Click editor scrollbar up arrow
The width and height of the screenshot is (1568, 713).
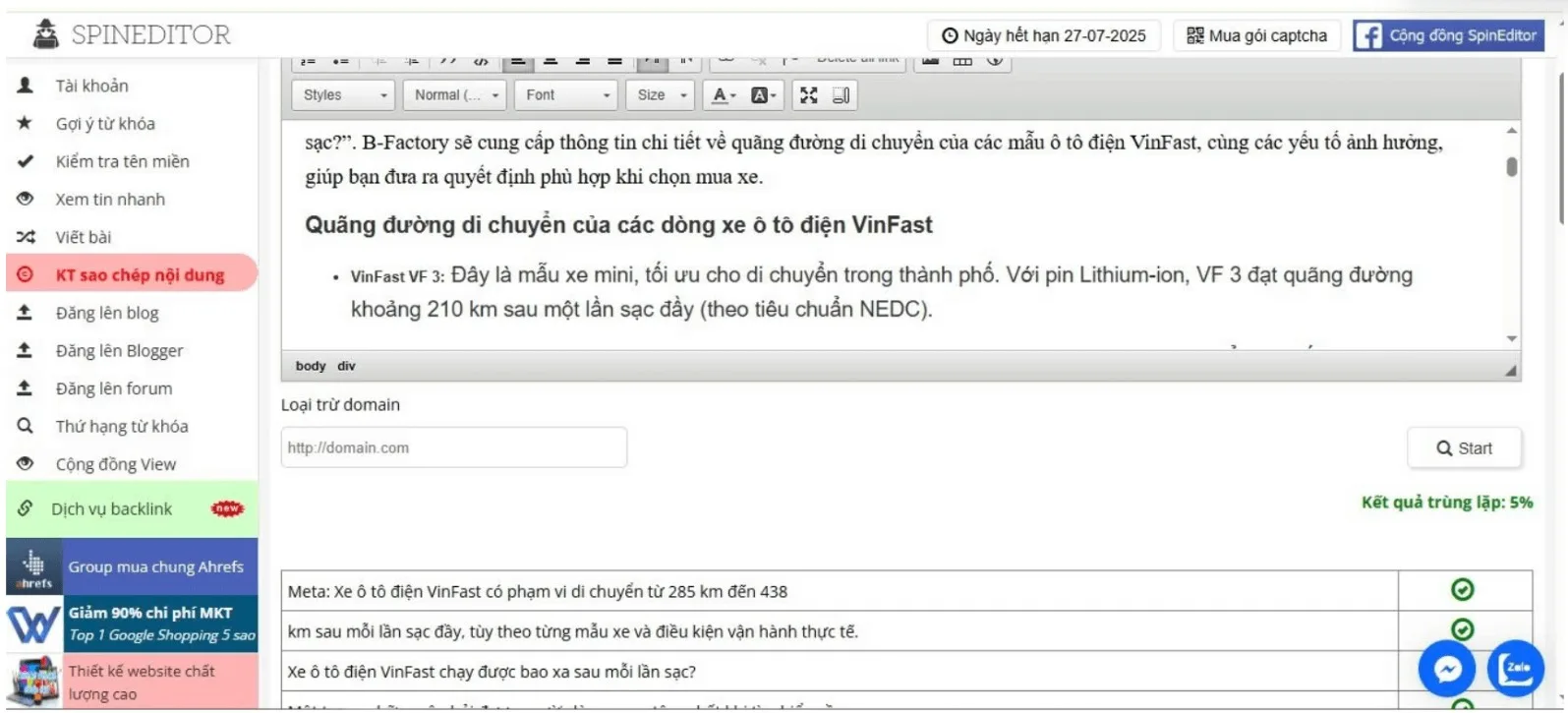(x=1511, y=130)
